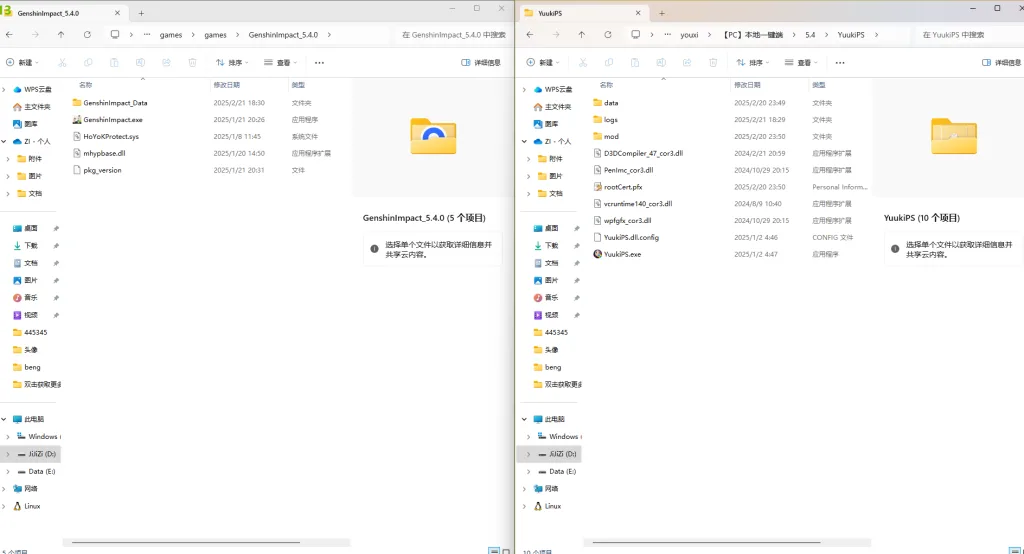This screenshot has width=1024, height=554.
Task: Add new tab in GenshinImpact_5.4.0 window
Action: (x=141, y=13)
